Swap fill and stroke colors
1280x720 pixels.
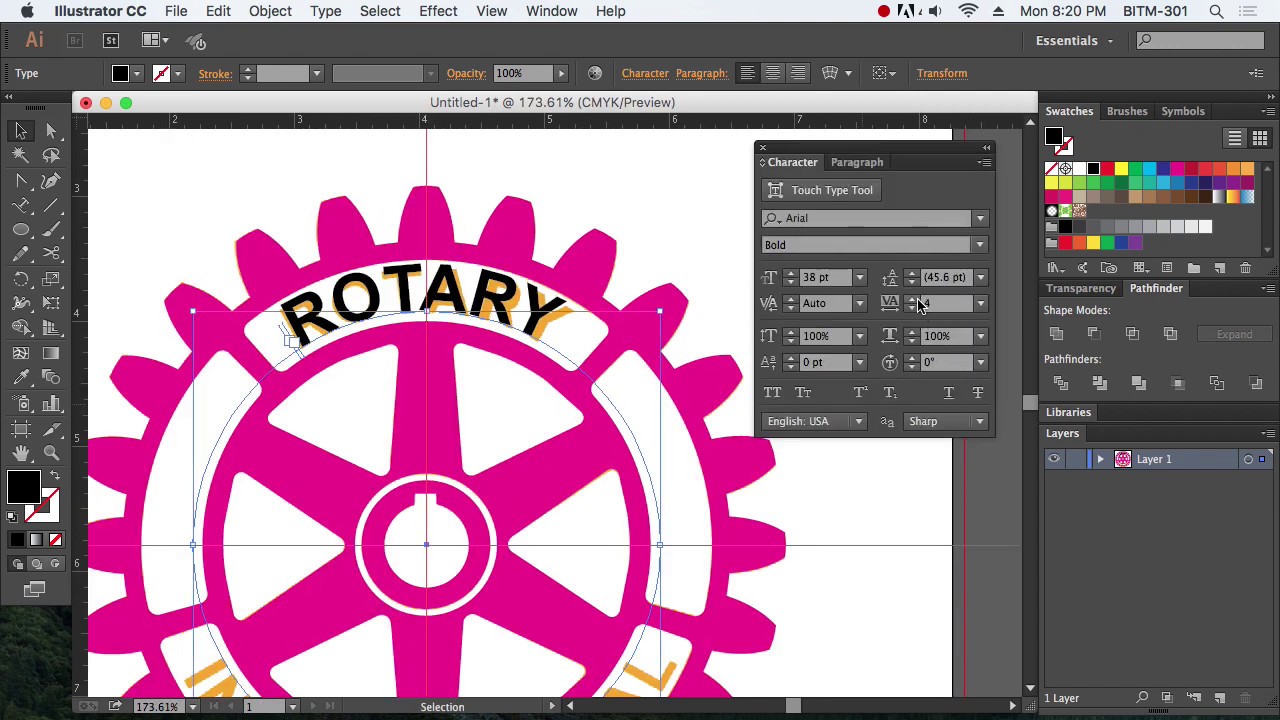coord(55,474)
